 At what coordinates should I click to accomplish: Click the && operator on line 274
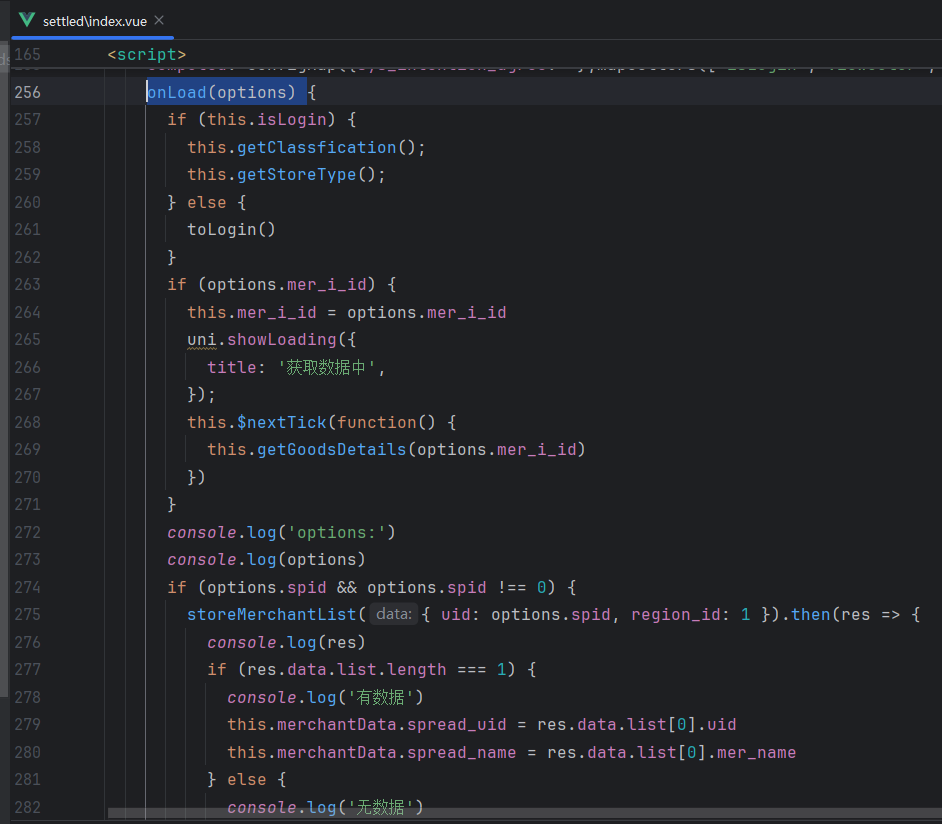[347, 587]
